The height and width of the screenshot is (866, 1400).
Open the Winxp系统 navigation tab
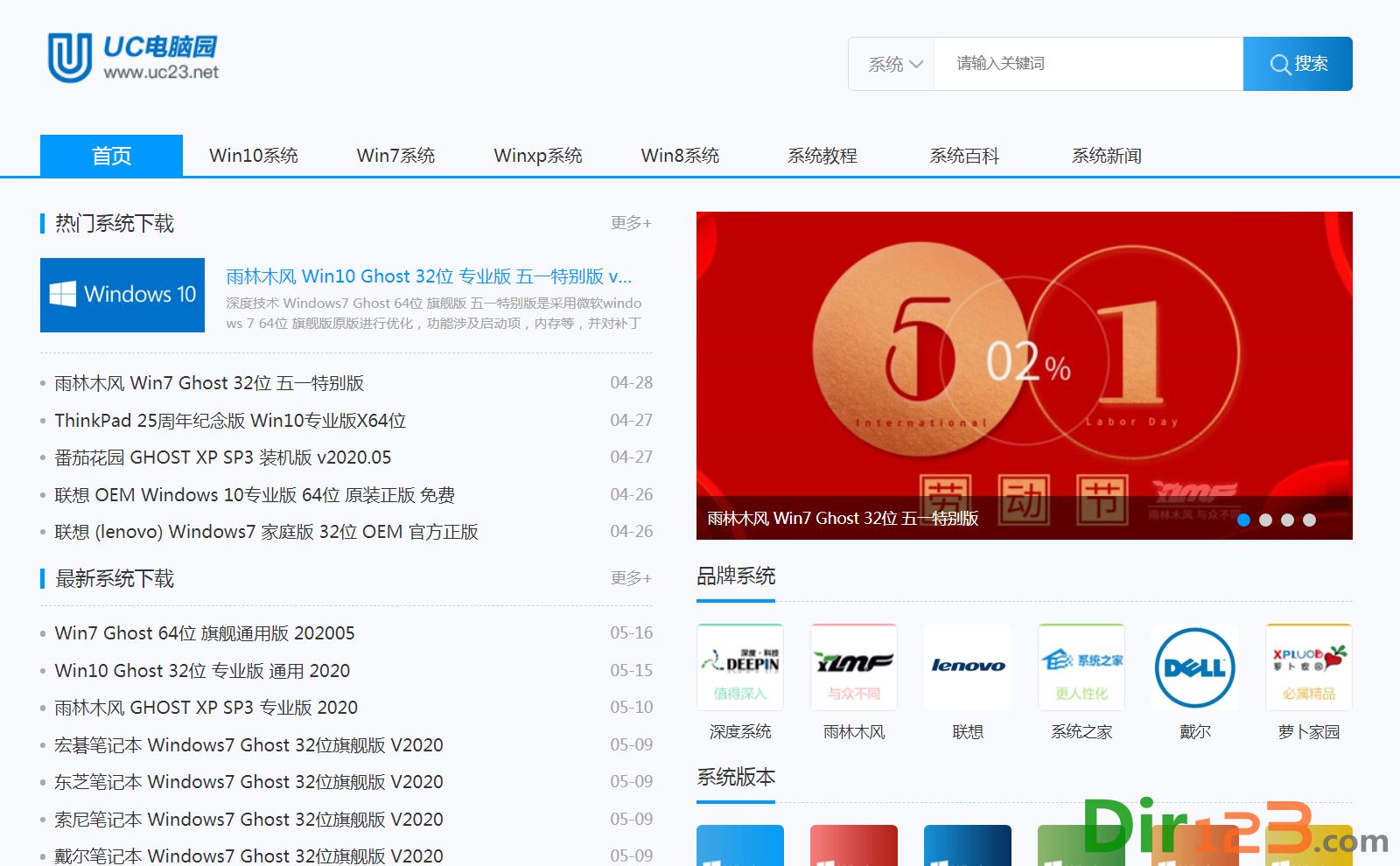coord(538,156)
